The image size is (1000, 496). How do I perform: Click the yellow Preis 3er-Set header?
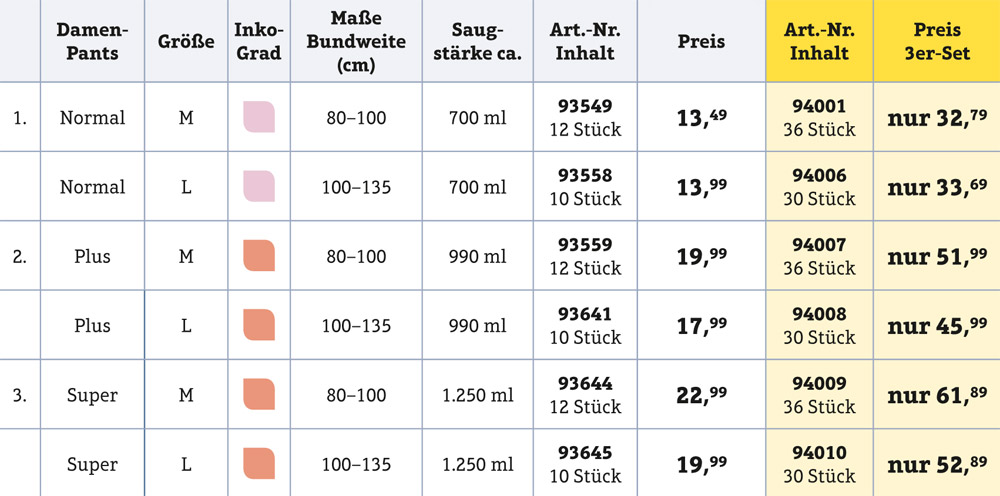937,41
